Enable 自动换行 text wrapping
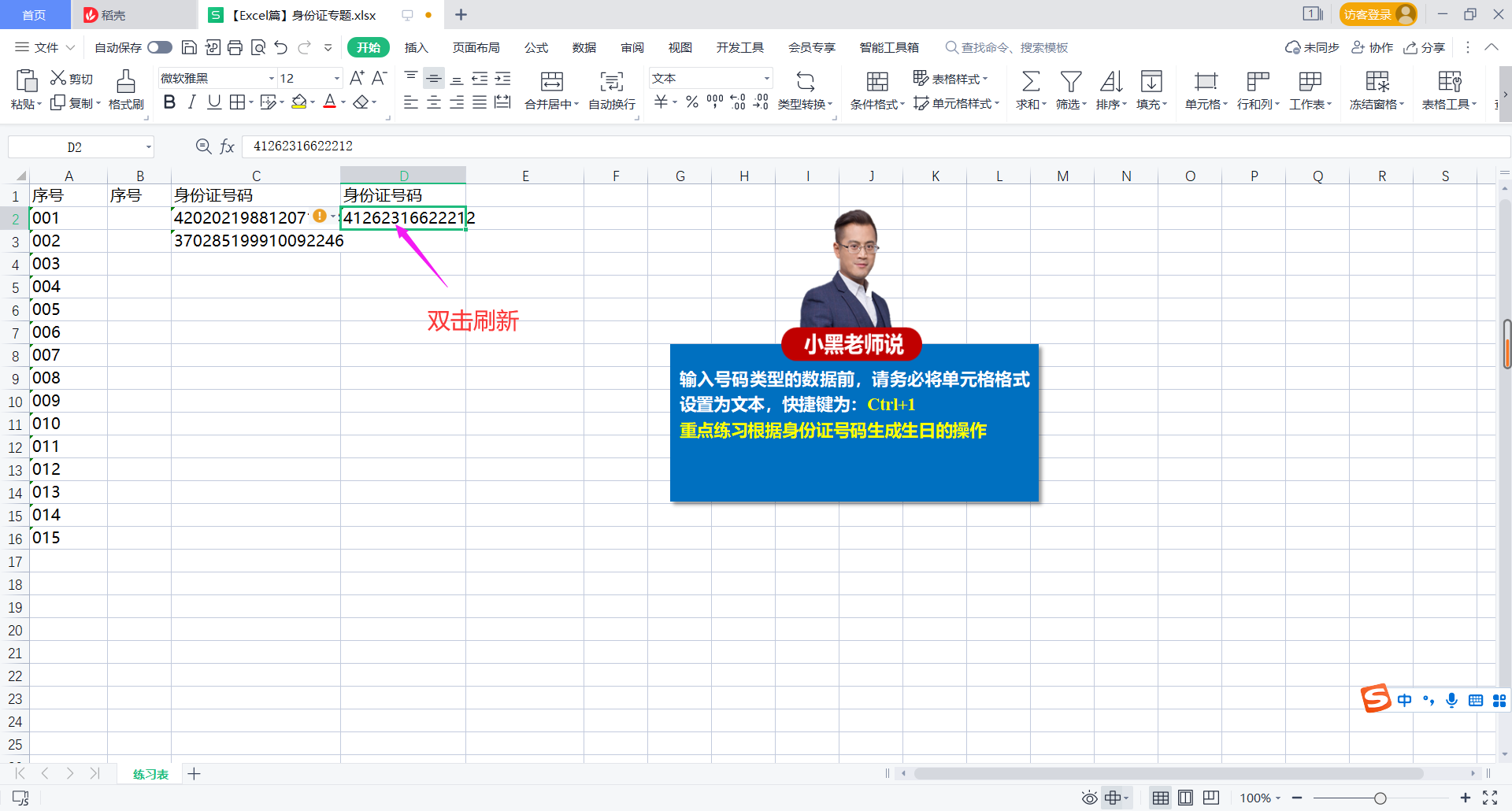The width and height of the screenshot is (1512, 811). point(610,89)
